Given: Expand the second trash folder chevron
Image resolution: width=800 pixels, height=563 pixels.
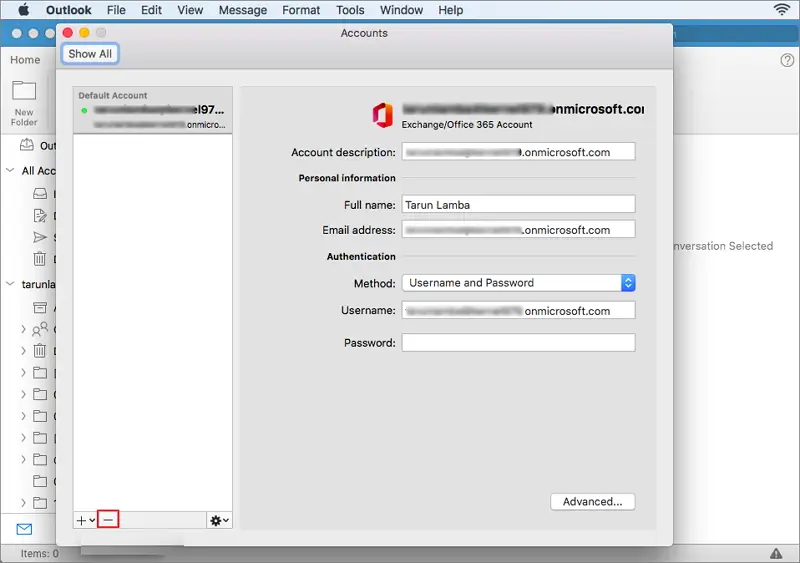Looking at the screenshot, I should [x=23, y=351].
